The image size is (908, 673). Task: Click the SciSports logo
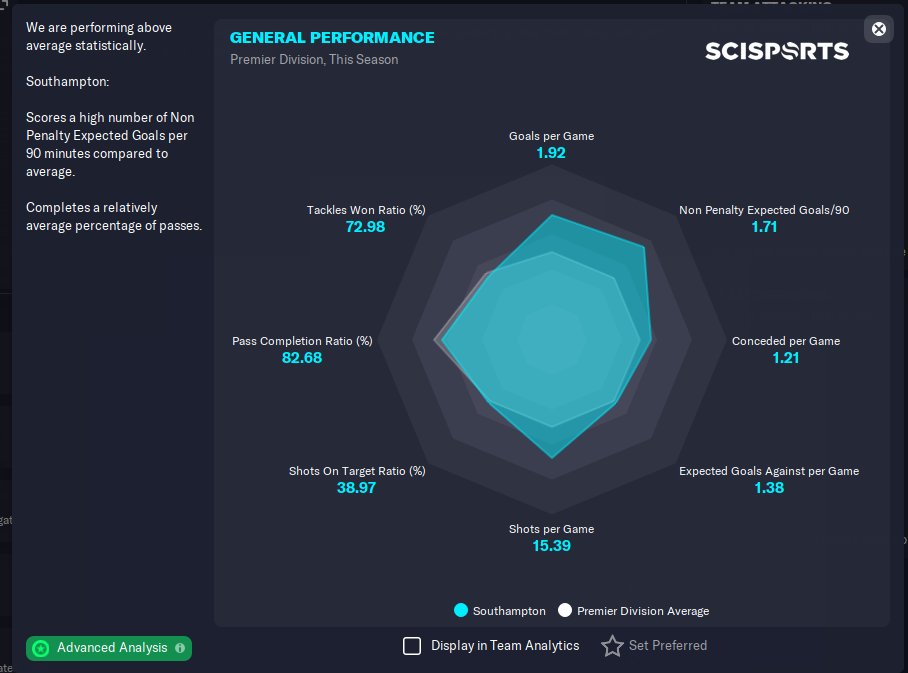tap(776, 51)
